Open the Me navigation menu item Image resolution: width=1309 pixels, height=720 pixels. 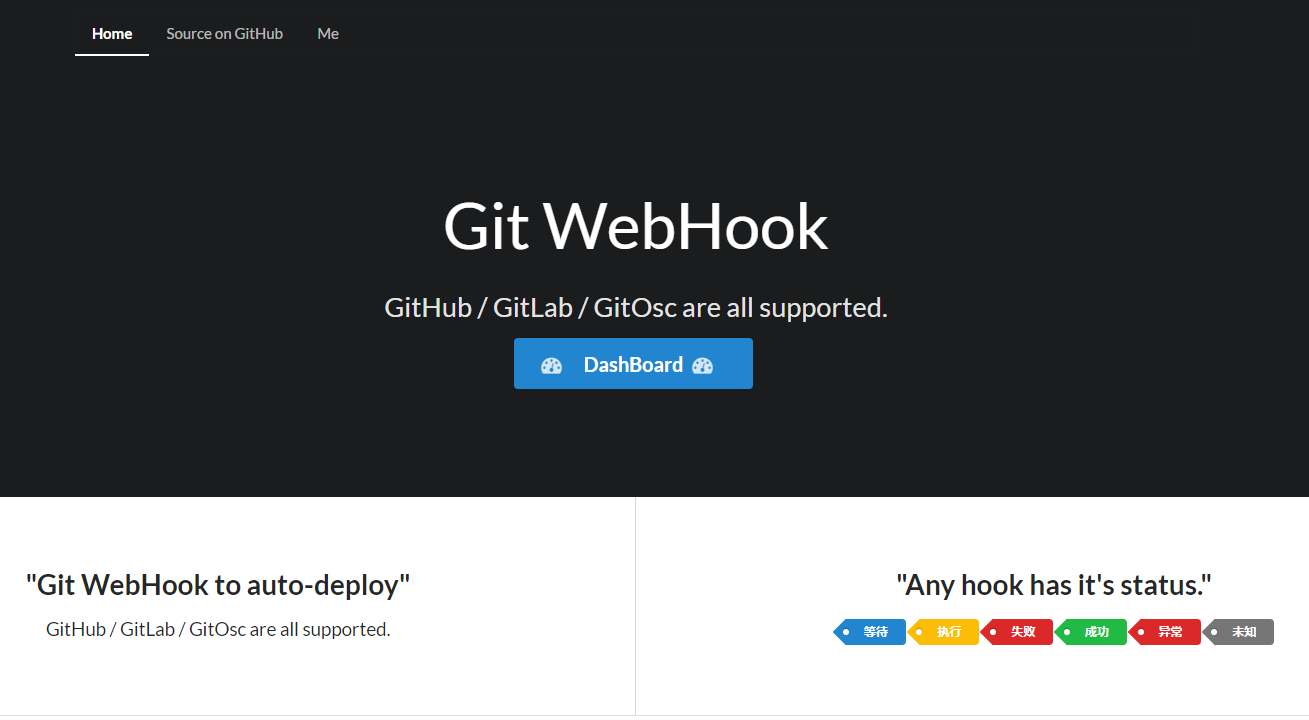point(327,33)
